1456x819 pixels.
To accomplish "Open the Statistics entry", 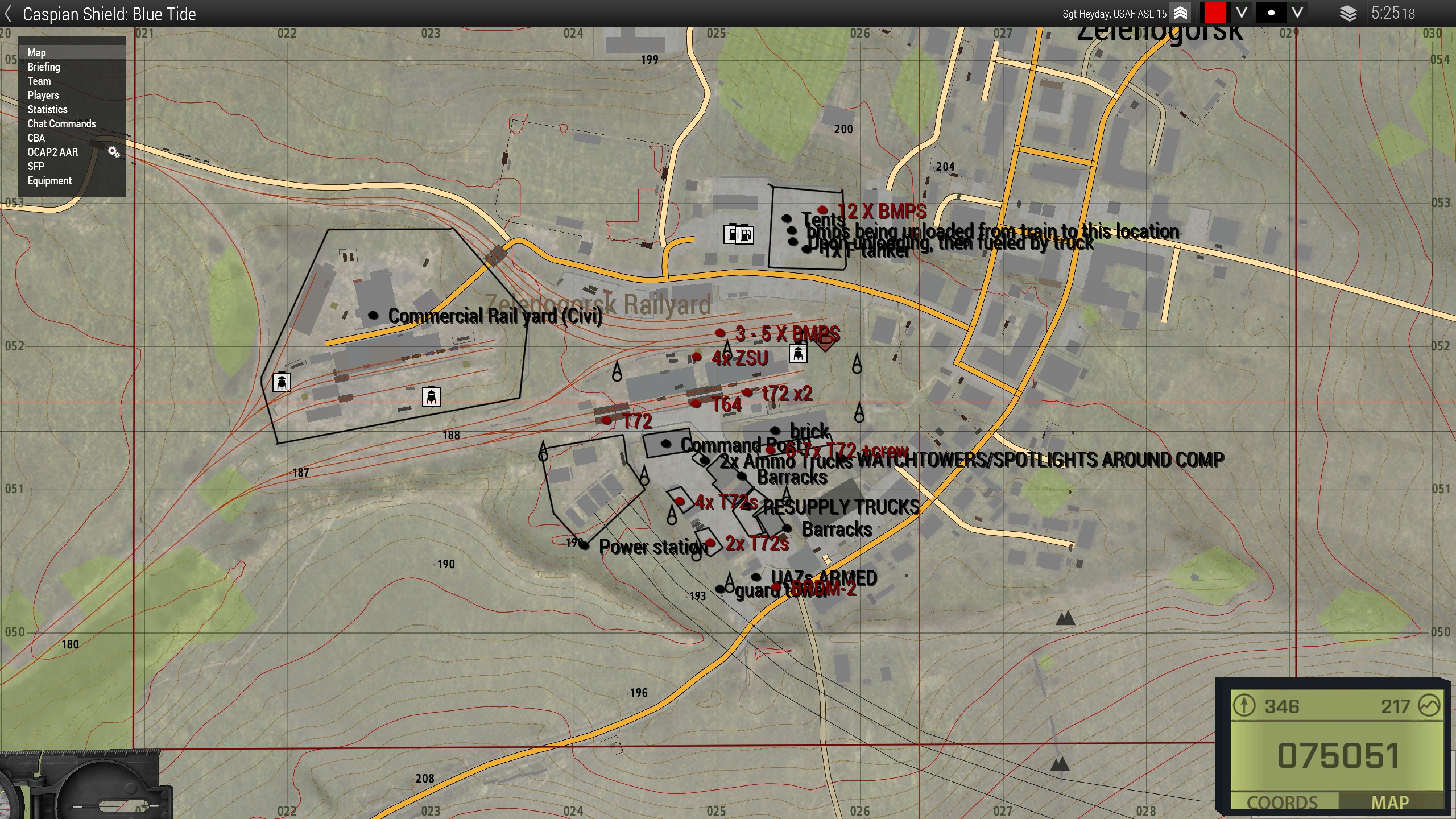I will (x=47, y=109).
